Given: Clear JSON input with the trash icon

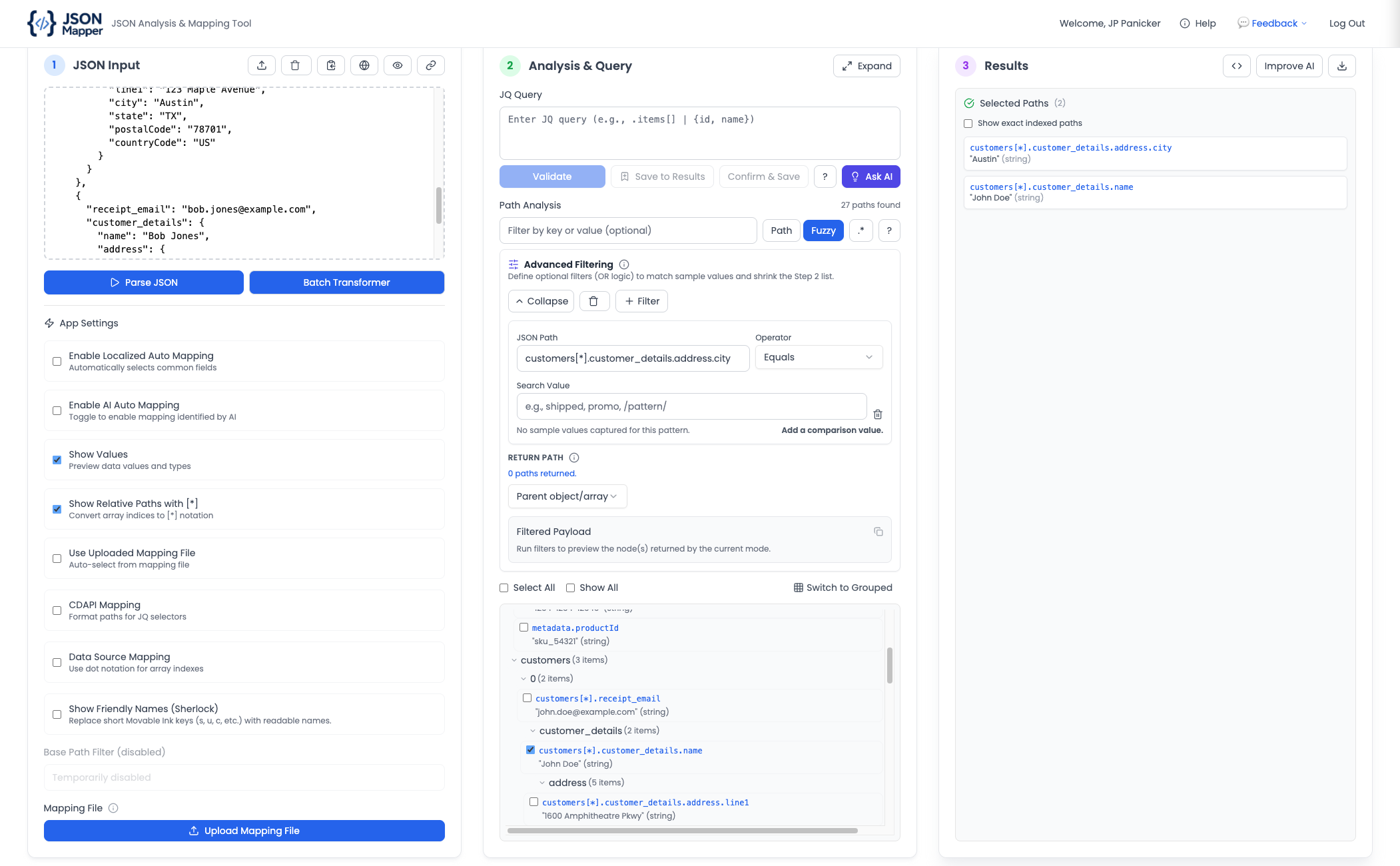Looking at the screenshot, I should 295,65.
